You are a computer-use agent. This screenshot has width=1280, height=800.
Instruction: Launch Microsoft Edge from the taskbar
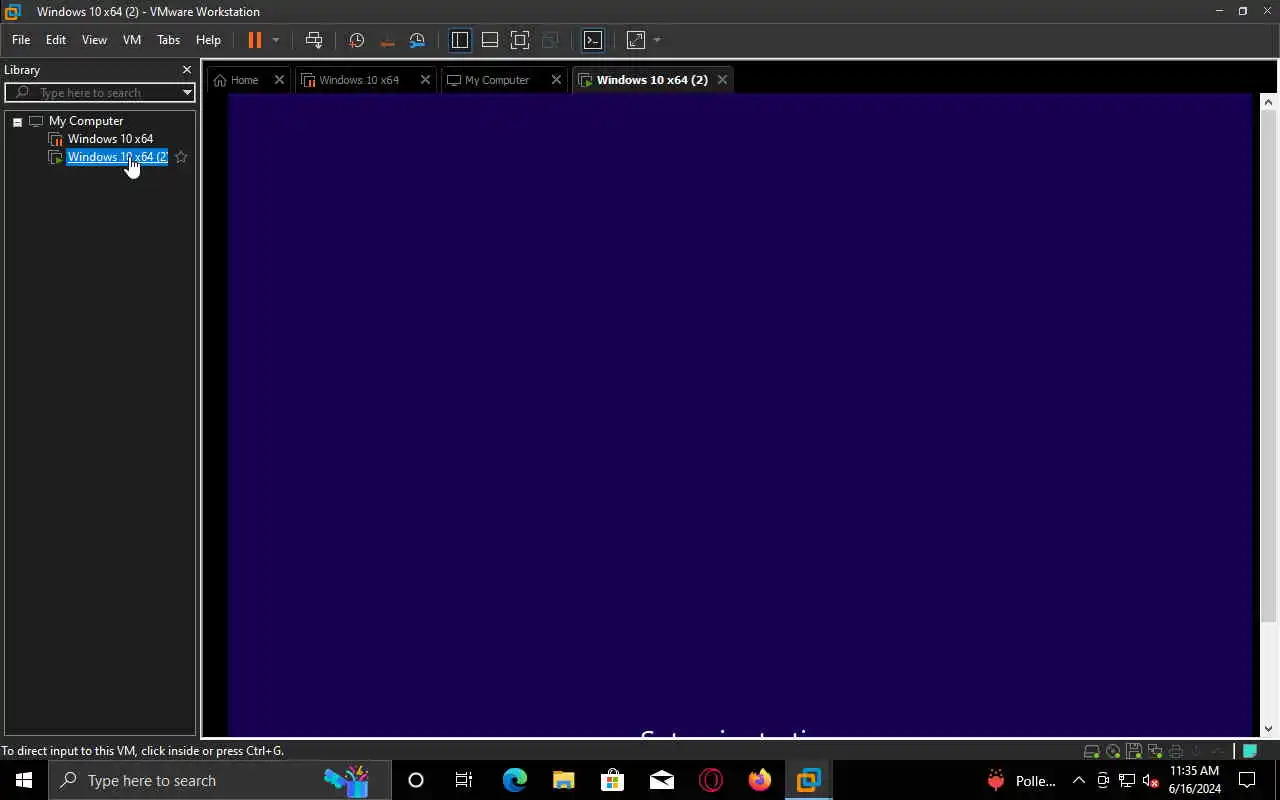click(x=514, y=780)
